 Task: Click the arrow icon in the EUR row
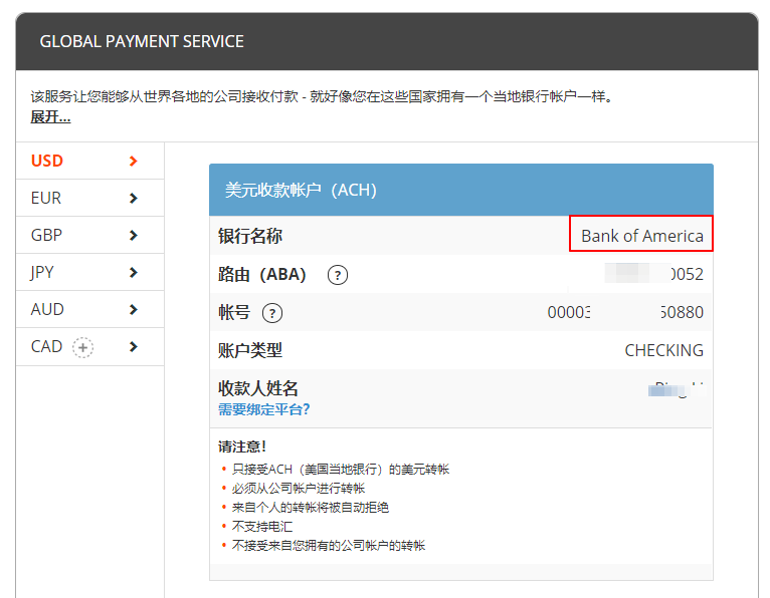133,198
